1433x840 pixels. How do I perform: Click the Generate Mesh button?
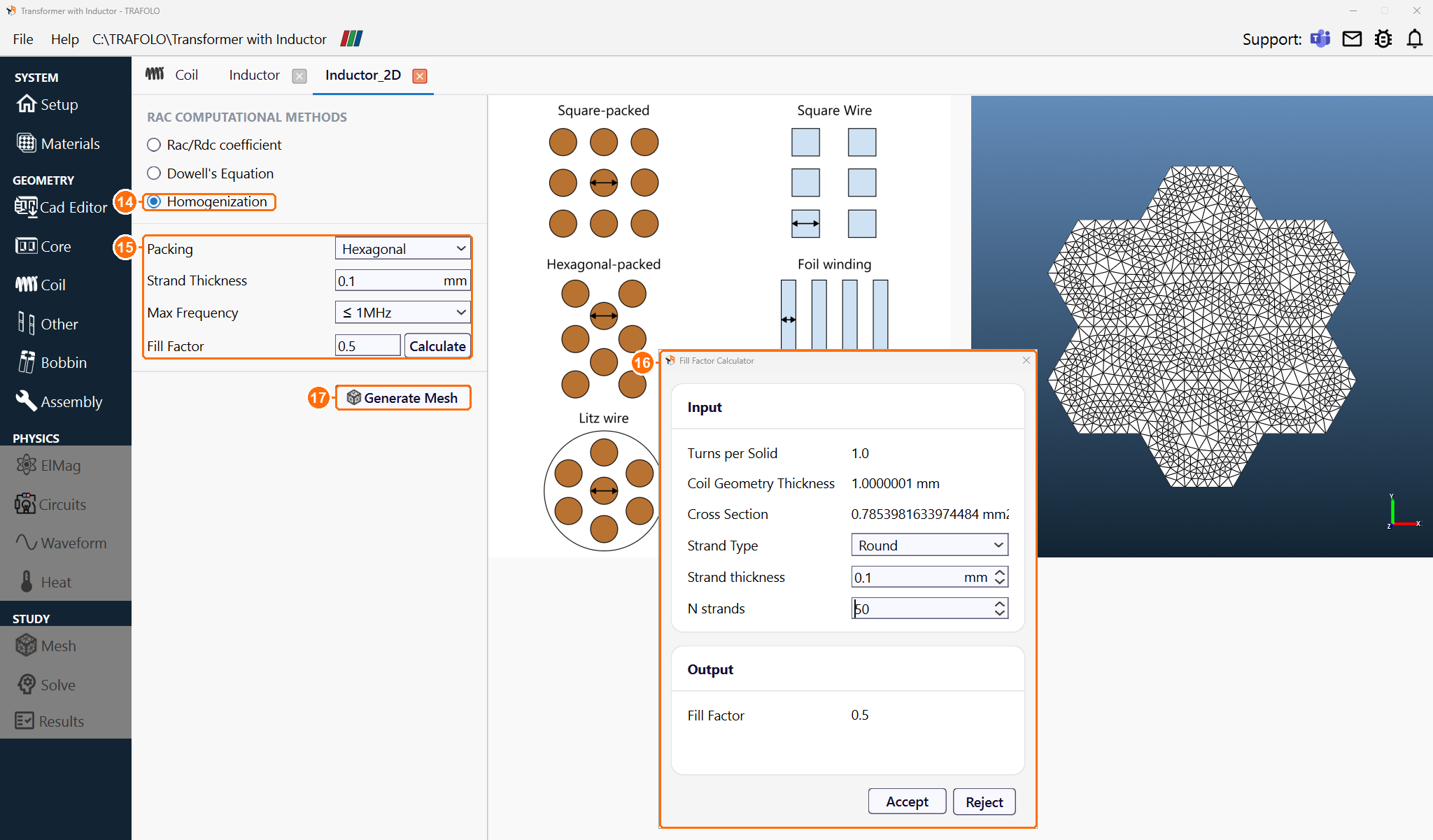pos(403,398)
